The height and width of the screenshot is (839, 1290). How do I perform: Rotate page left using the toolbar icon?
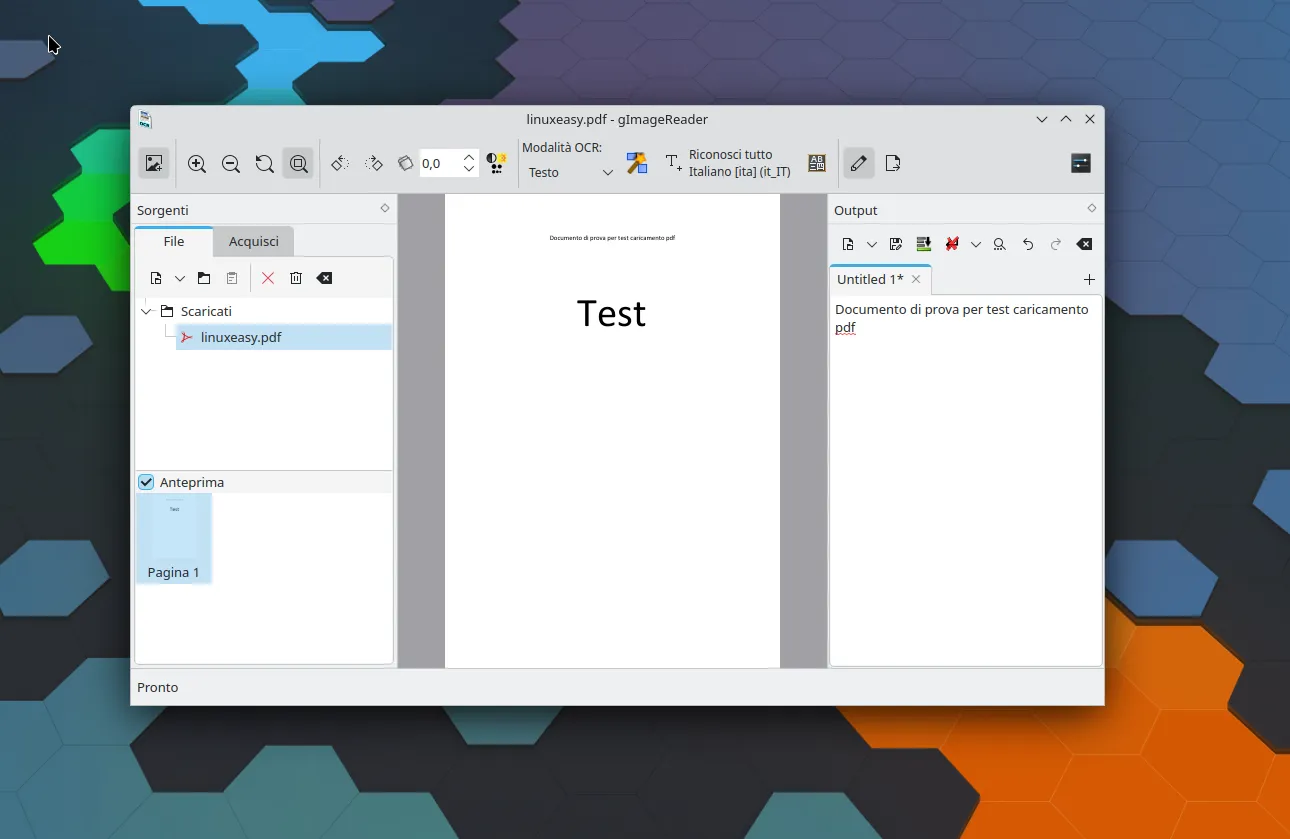[x=340, y=164]
